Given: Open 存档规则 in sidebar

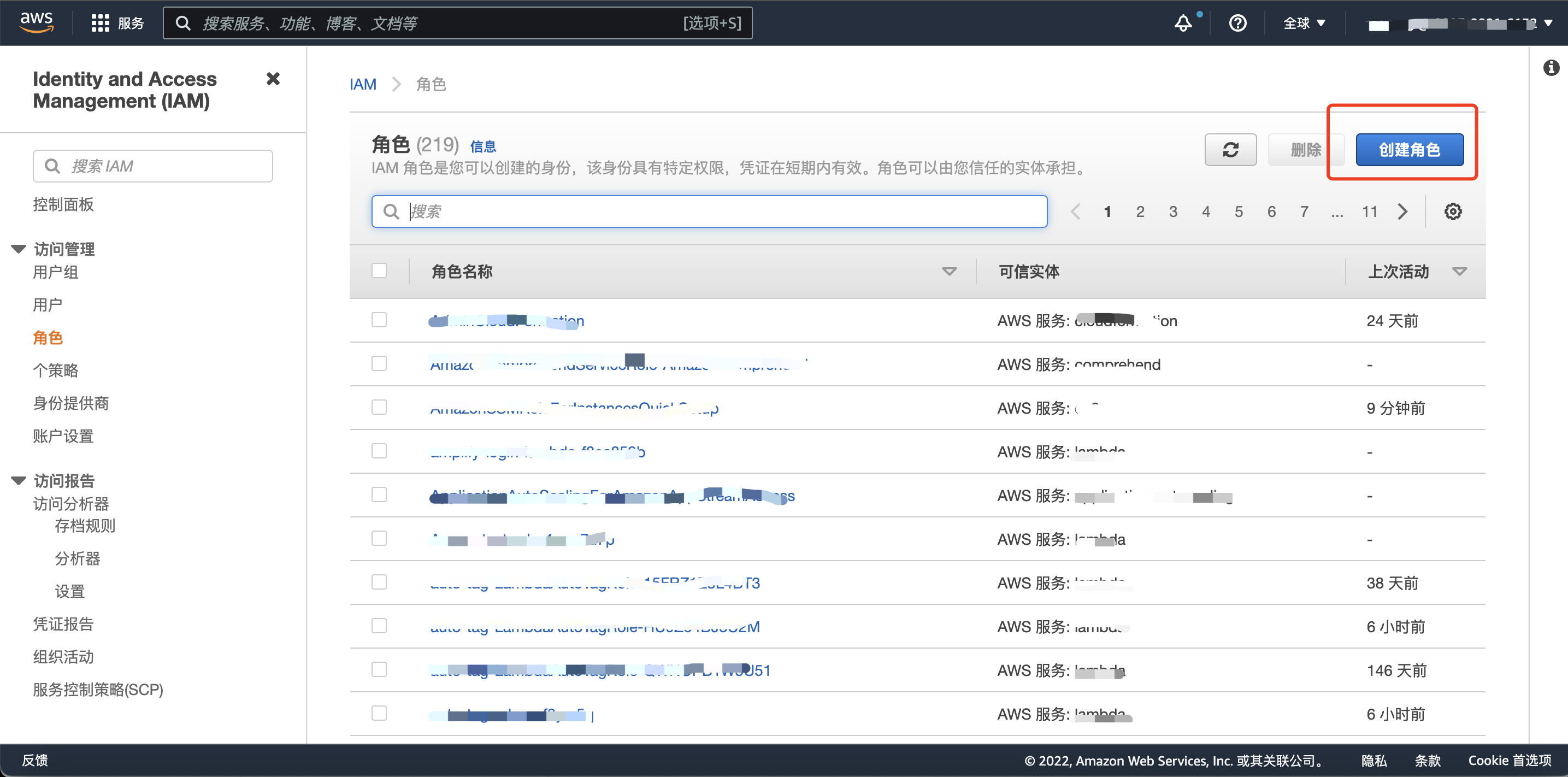Looking at the screenshot, I should (85, 526).
